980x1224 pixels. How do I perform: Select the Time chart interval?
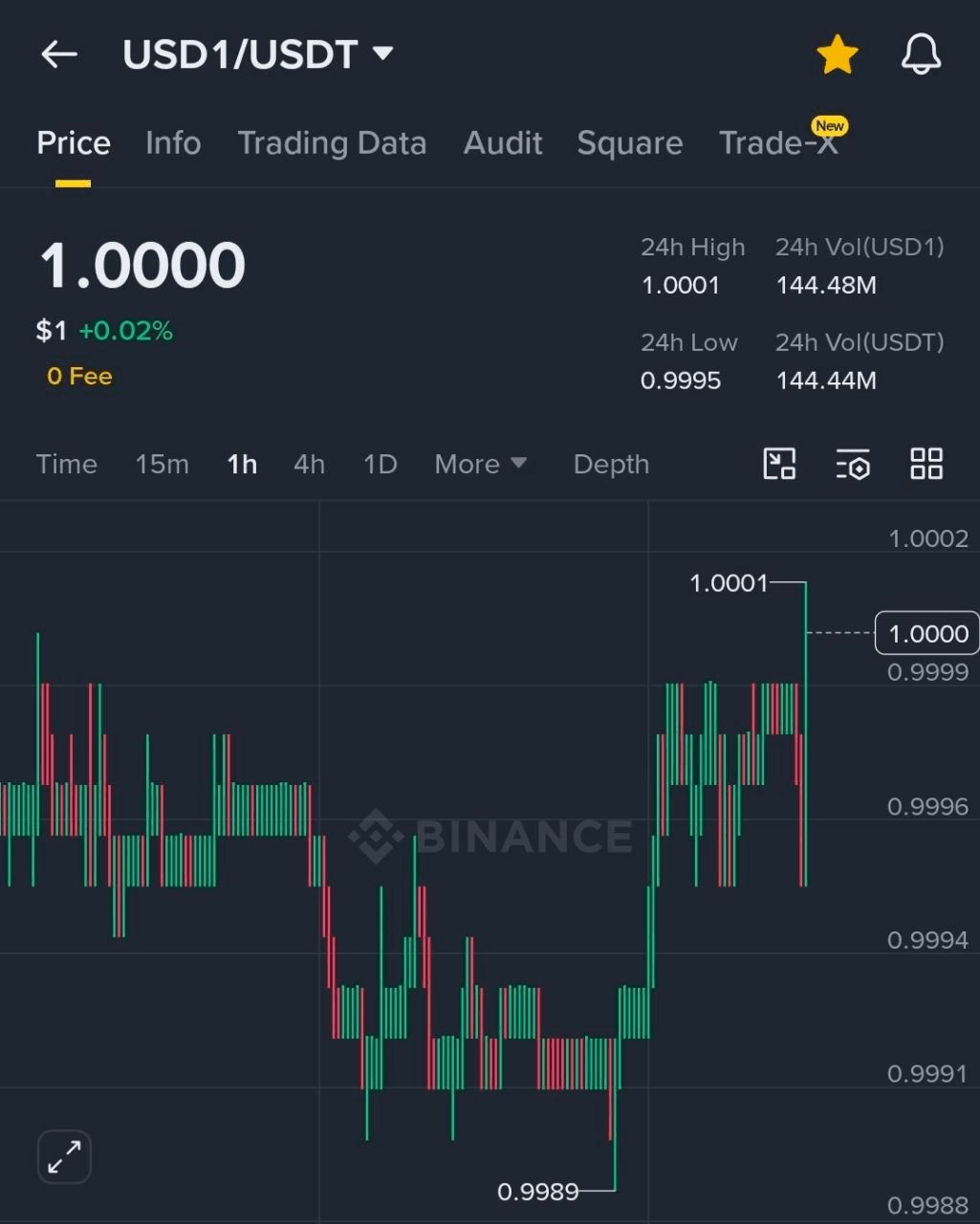(x=67, y=465)
